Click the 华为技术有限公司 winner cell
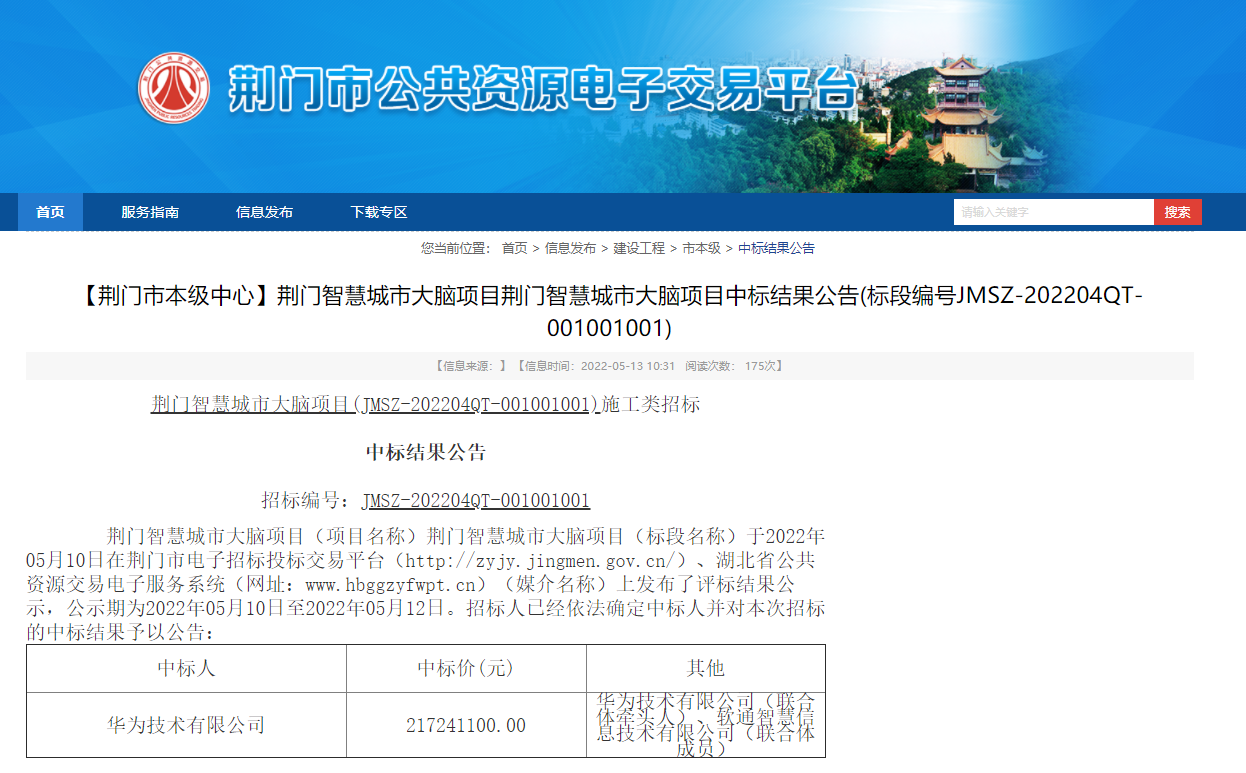Viewport: 1246px width, 773px height. click(x=186, y=725)
